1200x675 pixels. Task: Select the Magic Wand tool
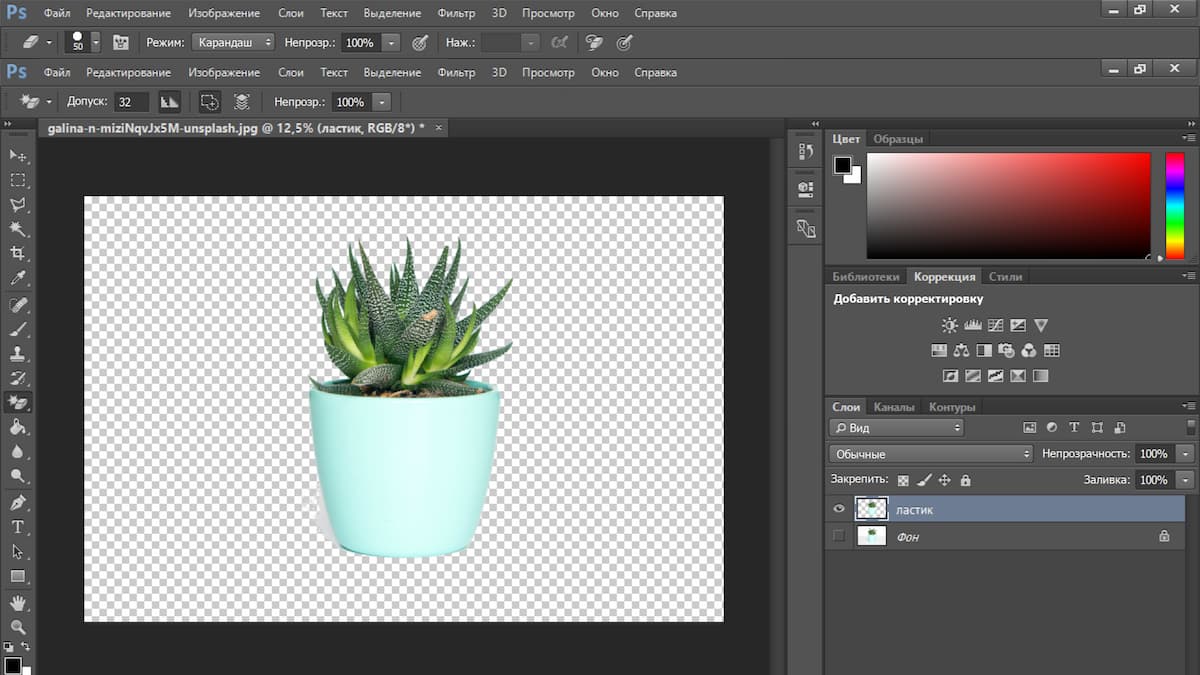18,229
